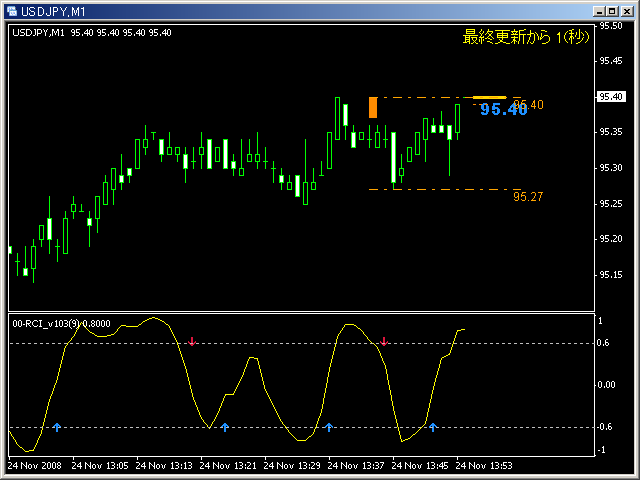This screenshot has height=480, width=640.
Task: Click the 24 Nov 13:45 time label
Action: tap(420, 466)
